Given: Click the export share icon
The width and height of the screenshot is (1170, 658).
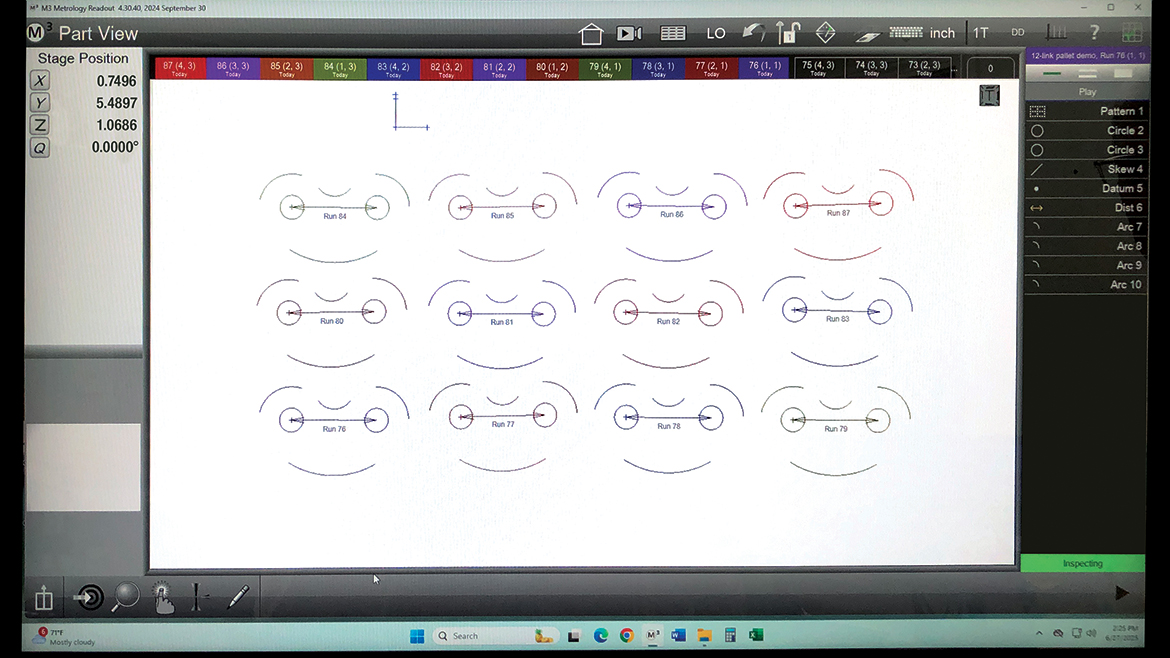Looking at the screenshot, I should [44, 598].
